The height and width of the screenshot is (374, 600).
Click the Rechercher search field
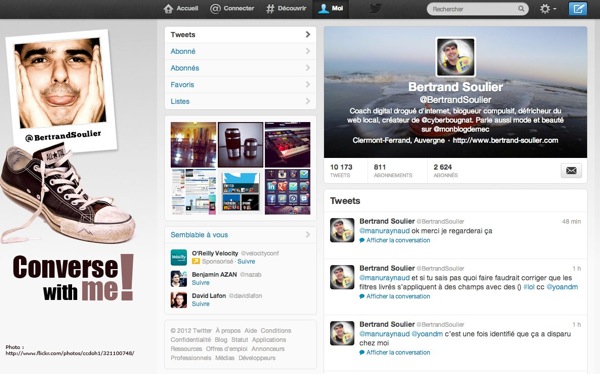(478, 9)
